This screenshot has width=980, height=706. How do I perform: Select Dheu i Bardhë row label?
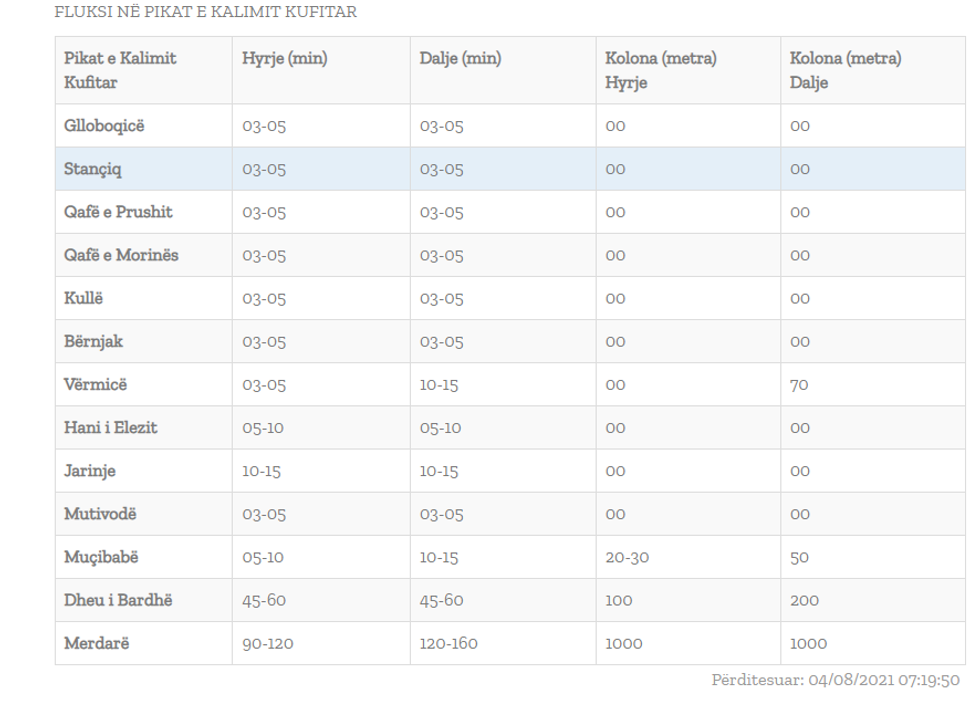click(112, 600)
